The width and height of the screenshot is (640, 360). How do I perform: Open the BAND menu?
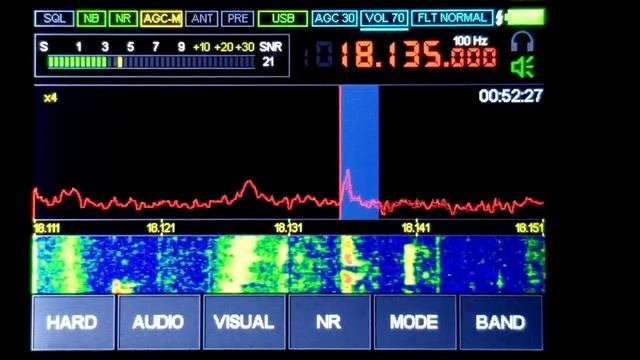pos(501,322)
